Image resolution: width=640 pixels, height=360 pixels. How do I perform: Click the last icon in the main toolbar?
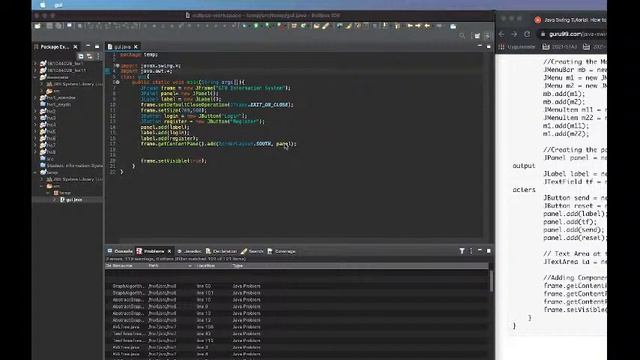tap(453, 26)
